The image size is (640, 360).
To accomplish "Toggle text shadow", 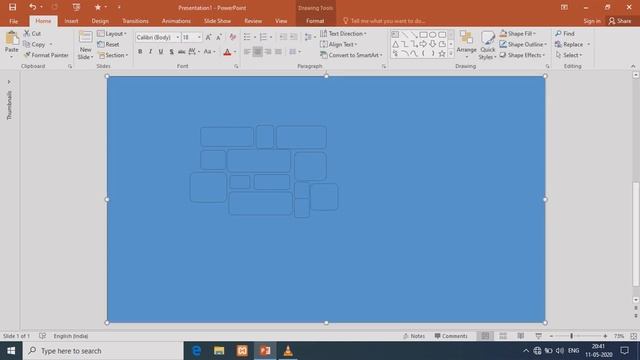I will tap(171, 52).
